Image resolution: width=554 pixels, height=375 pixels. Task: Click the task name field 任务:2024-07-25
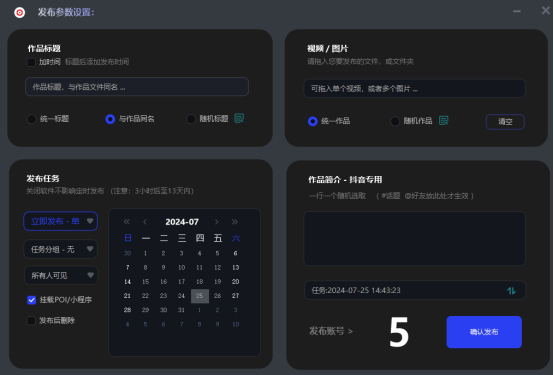tap(414, 291)
